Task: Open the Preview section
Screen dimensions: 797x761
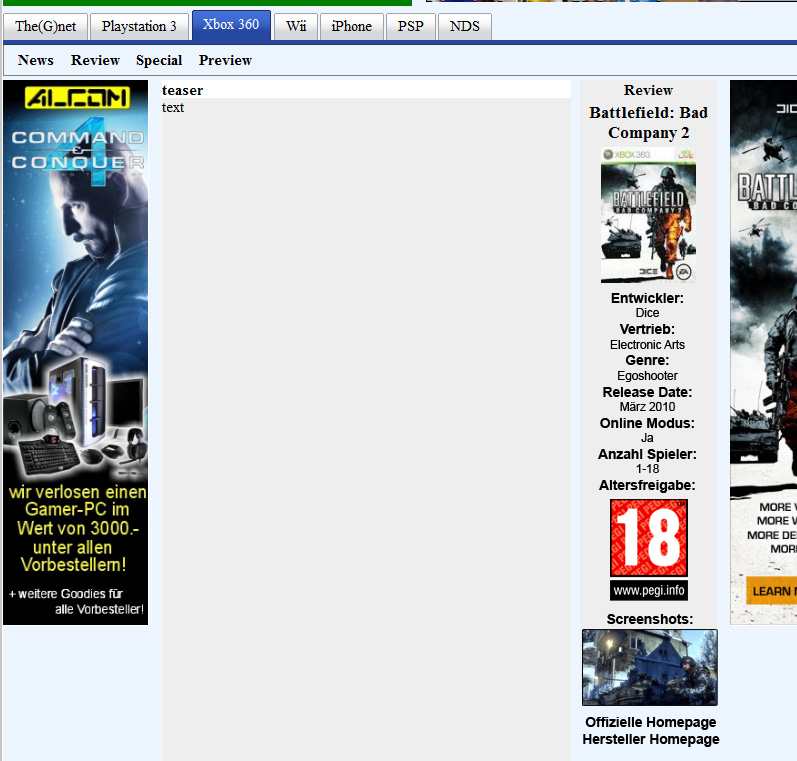Action: pyautogui.click(x=225, y=60)
